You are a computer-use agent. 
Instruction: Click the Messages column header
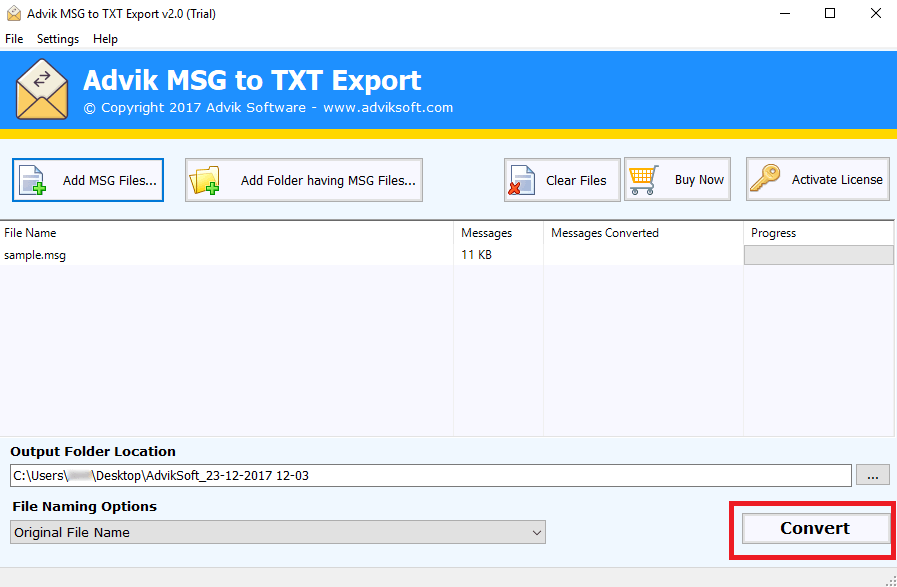(498, 233)
